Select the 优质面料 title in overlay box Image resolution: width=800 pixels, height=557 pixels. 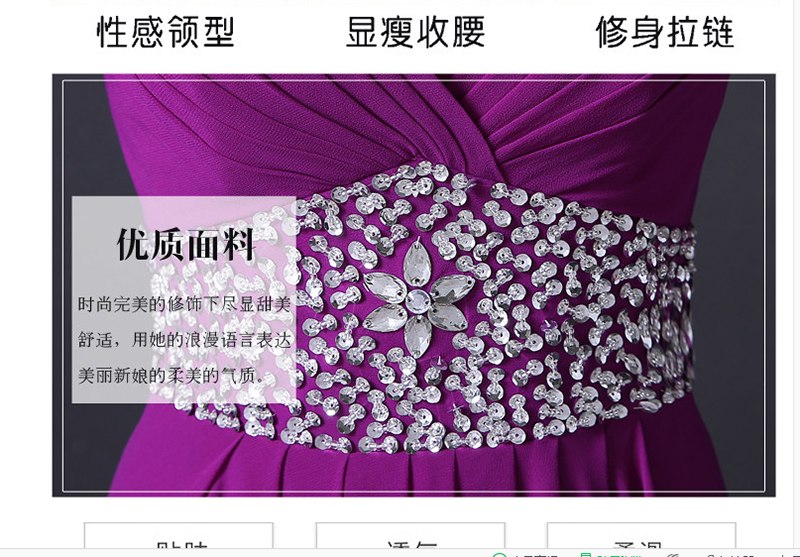(x=186, y=245)
